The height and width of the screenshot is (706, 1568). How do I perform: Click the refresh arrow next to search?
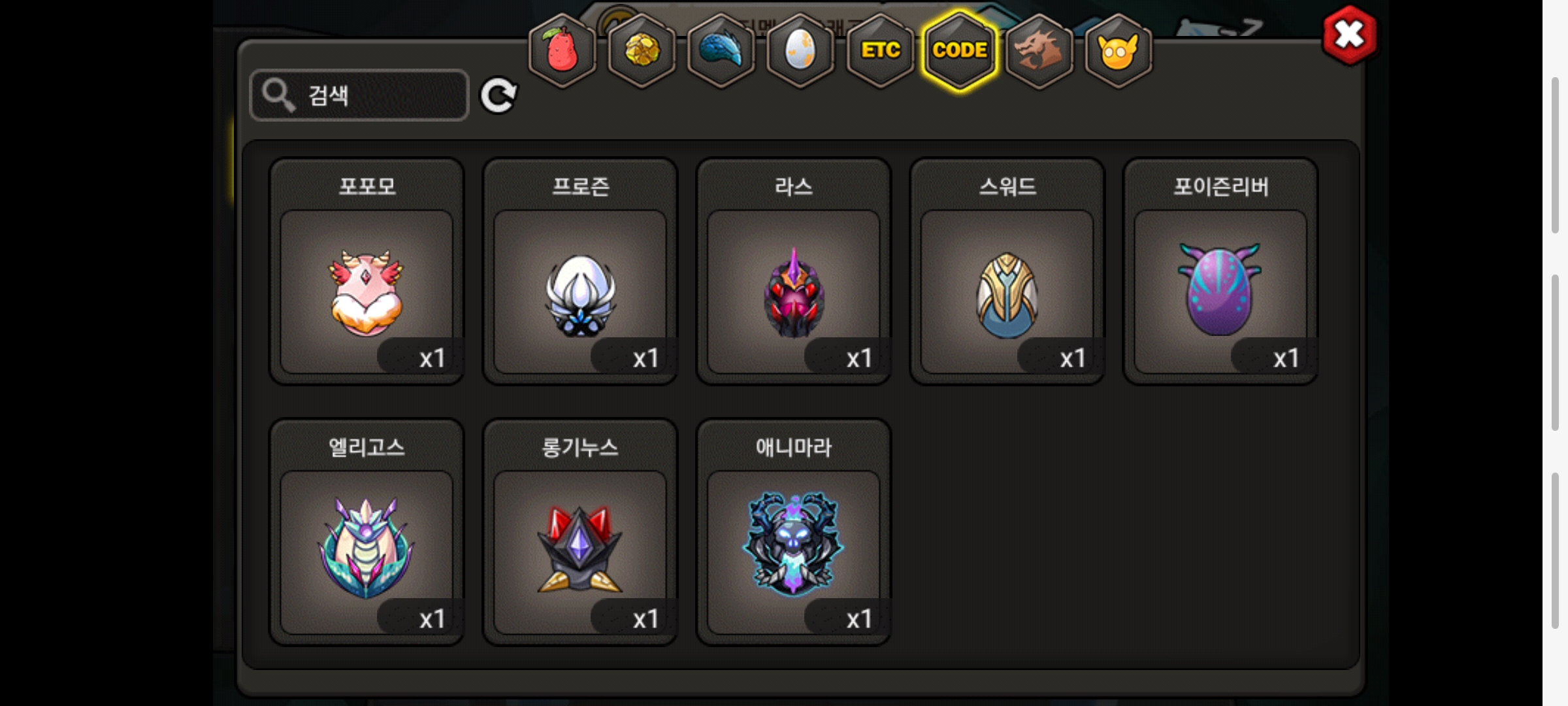pos(498,96)
